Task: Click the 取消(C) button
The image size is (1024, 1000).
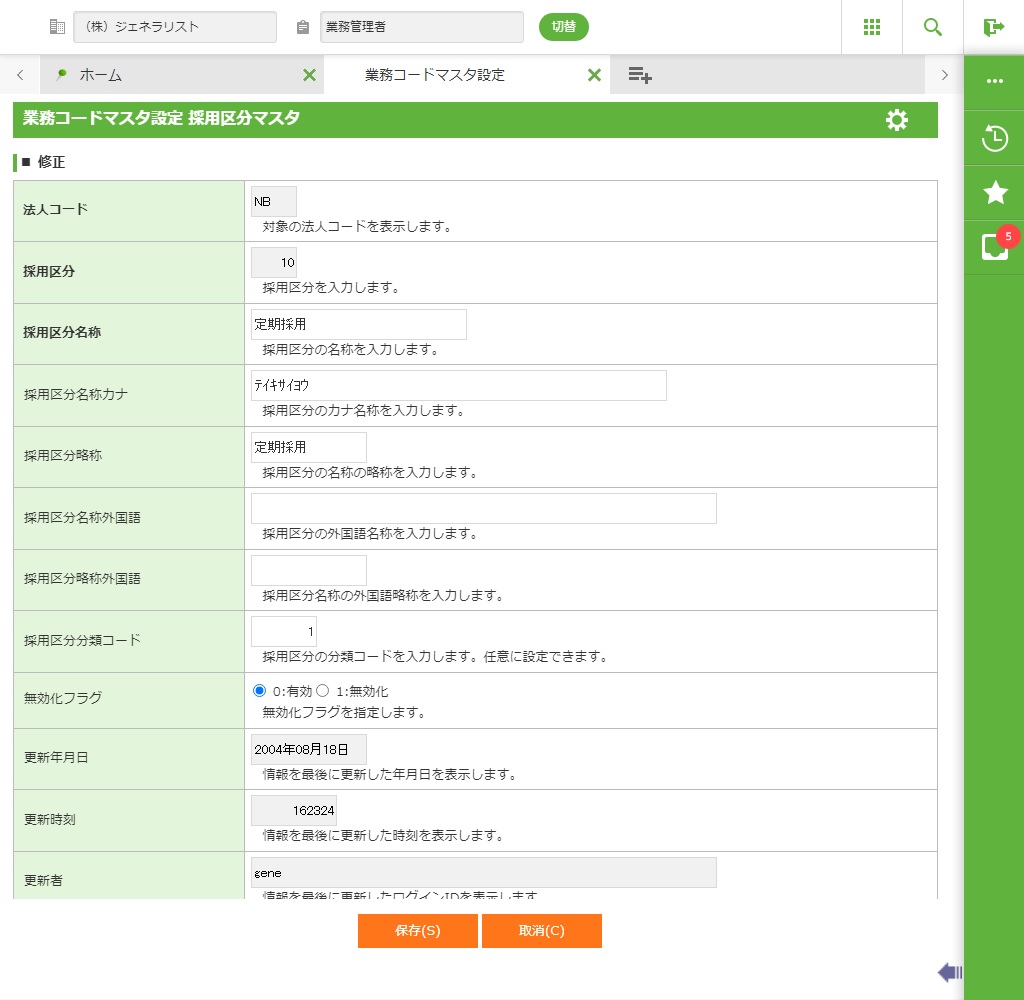Action: (541, 931)
